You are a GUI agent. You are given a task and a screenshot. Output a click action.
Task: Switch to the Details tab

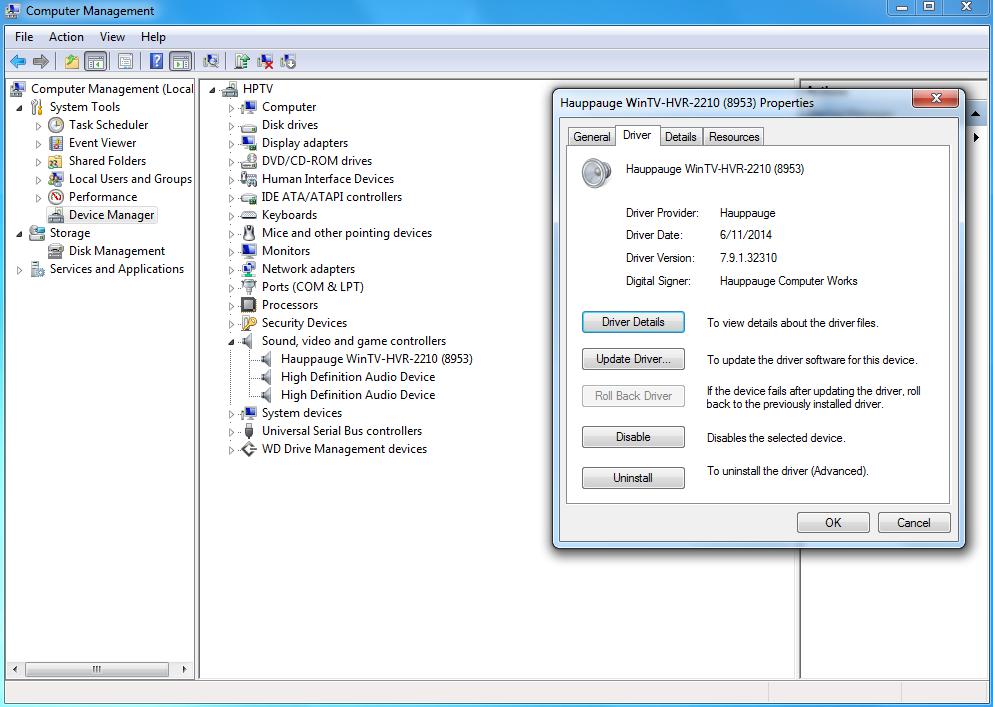click(680, 137)
